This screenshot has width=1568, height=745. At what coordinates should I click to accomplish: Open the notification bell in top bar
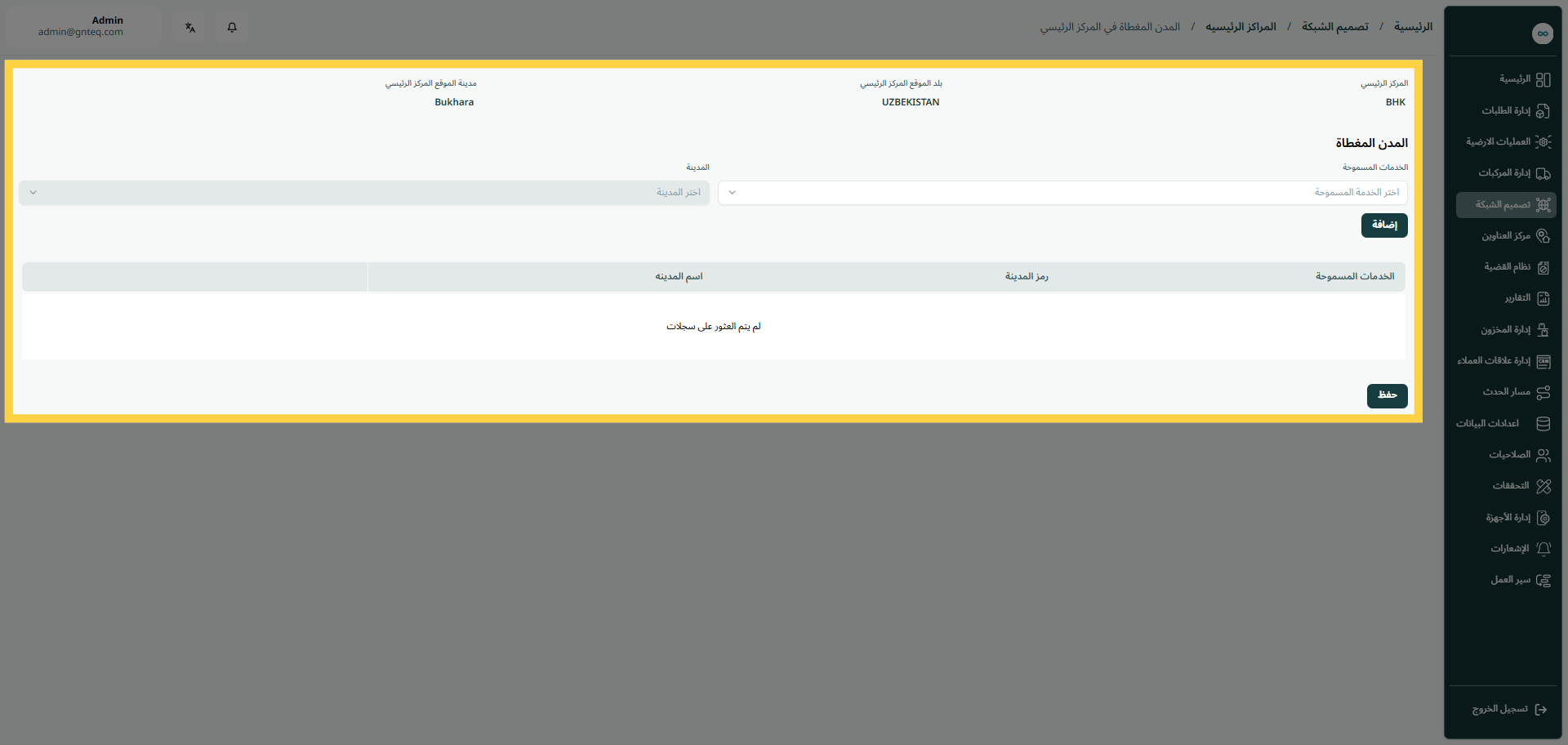[x=232, y=27]
